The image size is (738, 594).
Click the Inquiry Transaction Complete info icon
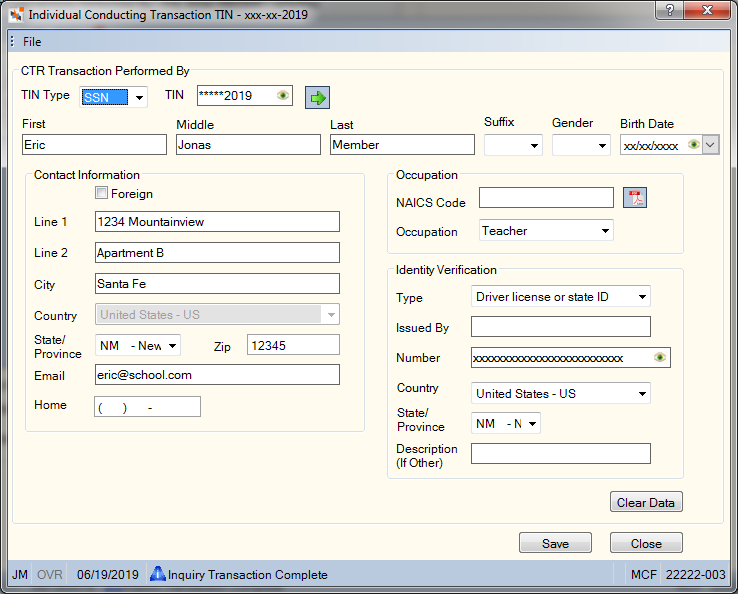point(158,574)
